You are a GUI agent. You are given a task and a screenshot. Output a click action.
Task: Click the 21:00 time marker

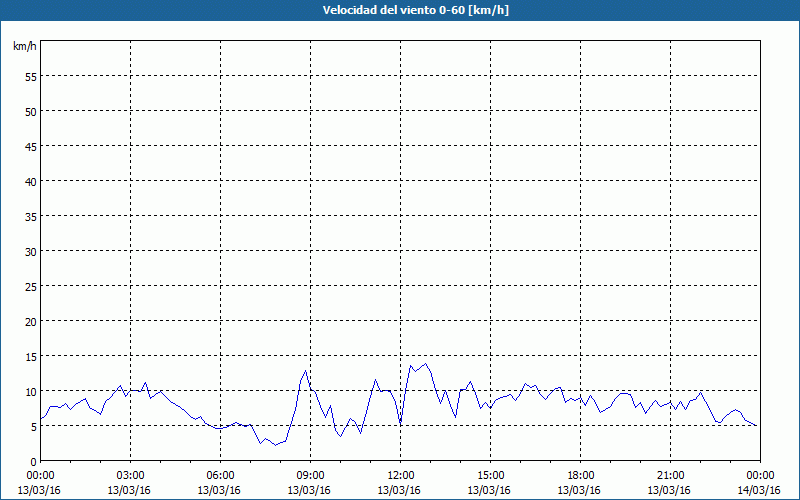pyautogui.click(x=670, y=475)
